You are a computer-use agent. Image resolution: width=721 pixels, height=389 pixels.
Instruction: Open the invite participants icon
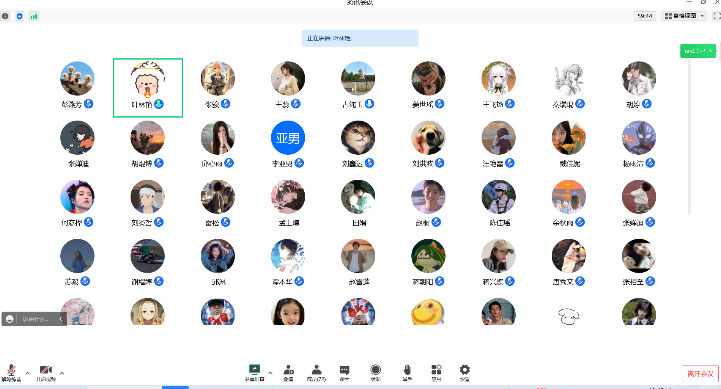tap(288, 373)
